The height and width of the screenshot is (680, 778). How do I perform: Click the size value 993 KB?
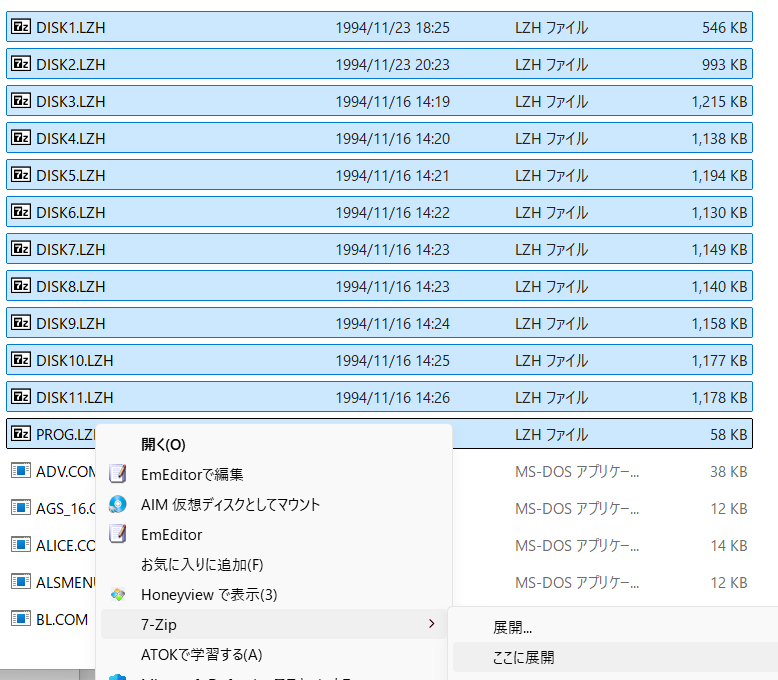(x=724, y=65)
